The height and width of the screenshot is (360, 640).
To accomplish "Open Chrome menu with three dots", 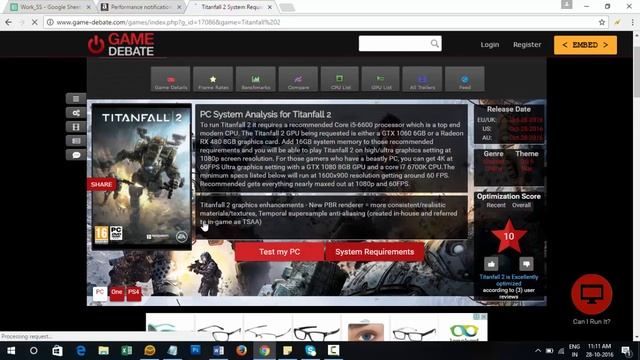I will [633, 22].
